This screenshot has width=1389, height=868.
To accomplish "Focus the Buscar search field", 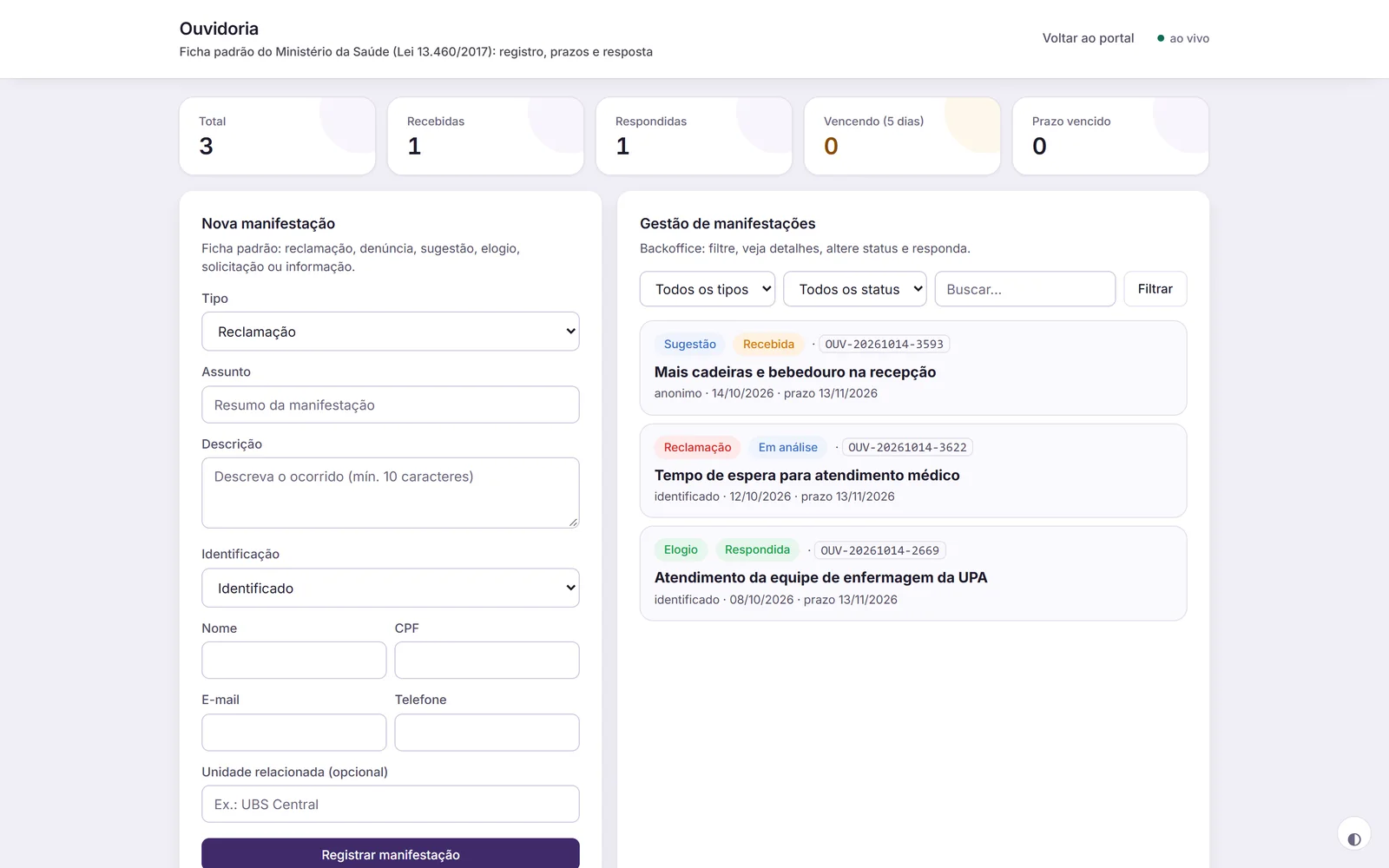I will click(x=1024, y=289).
